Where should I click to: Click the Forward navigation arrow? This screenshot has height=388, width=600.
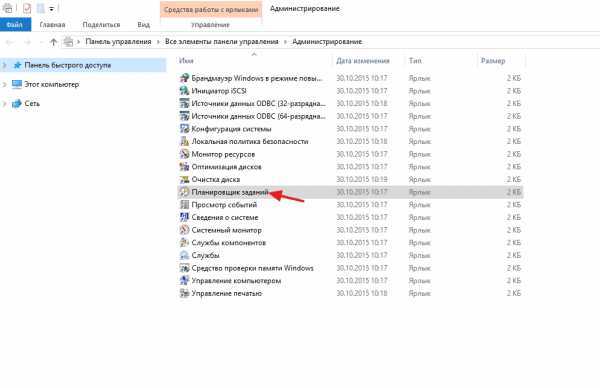[x=28, y=42]
